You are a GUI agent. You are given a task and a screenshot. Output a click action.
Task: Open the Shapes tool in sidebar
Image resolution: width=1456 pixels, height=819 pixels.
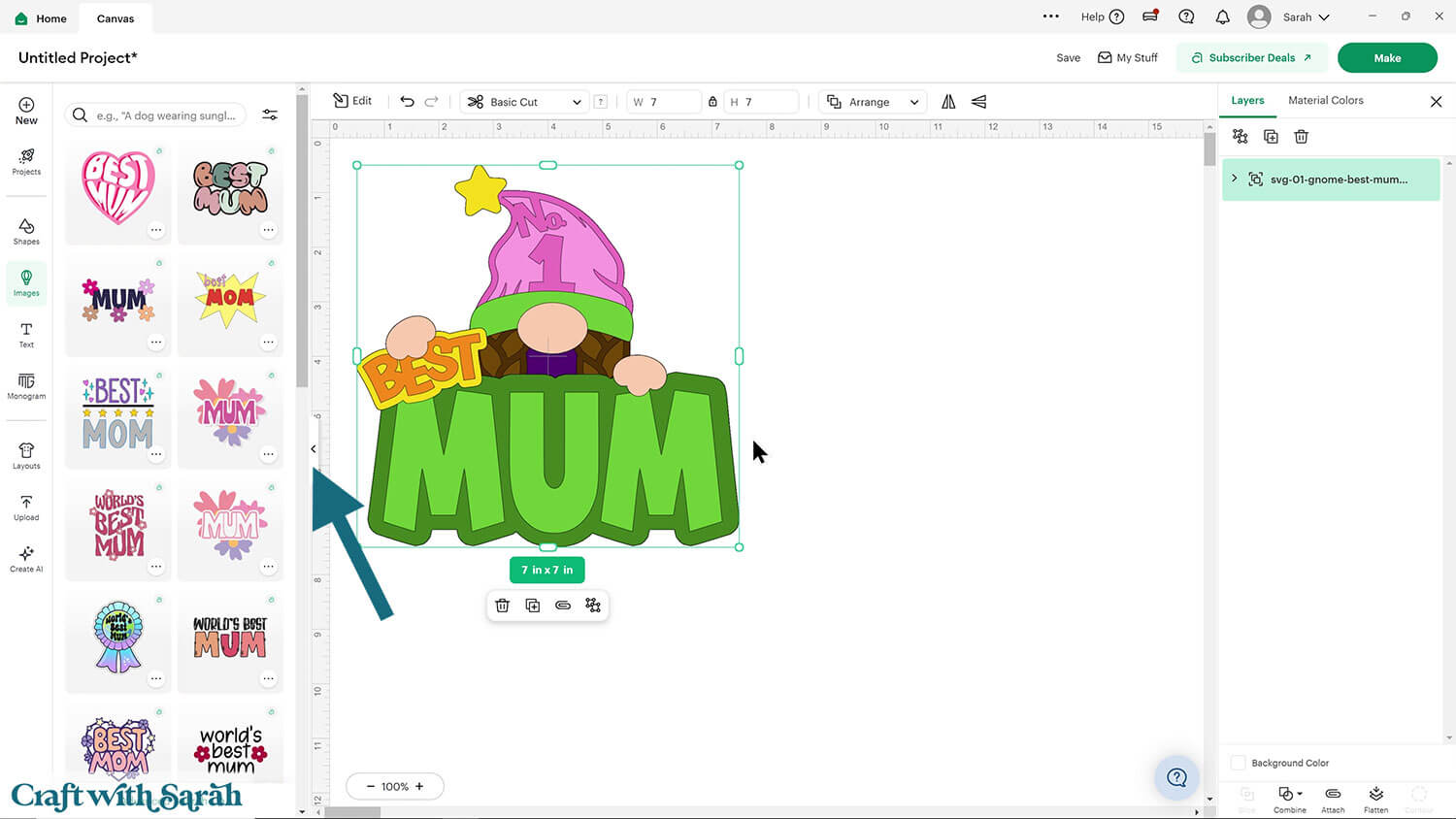(x=26, y=231)
